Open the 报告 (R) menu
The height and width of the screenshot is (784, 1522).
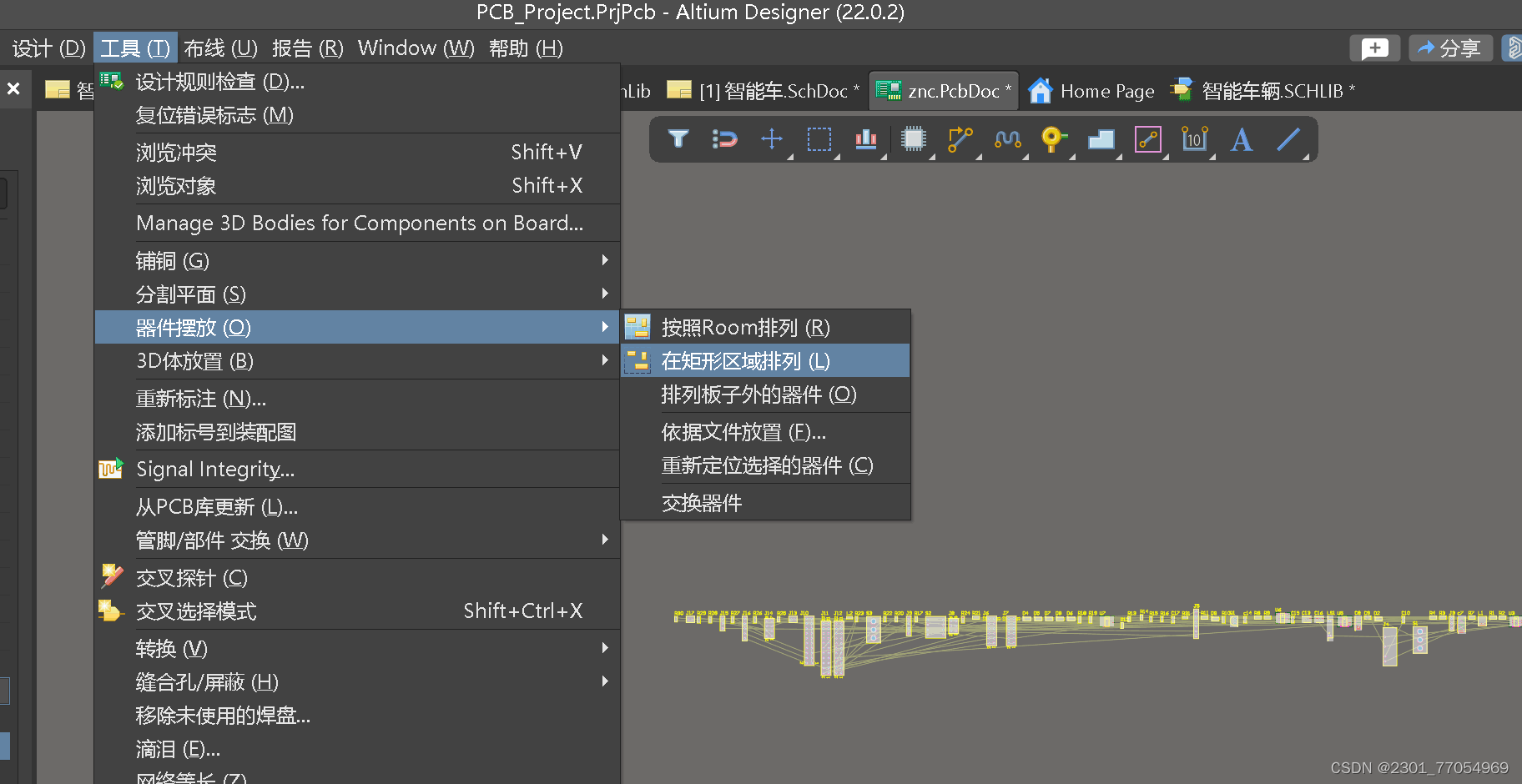click(x=308, y=48)
